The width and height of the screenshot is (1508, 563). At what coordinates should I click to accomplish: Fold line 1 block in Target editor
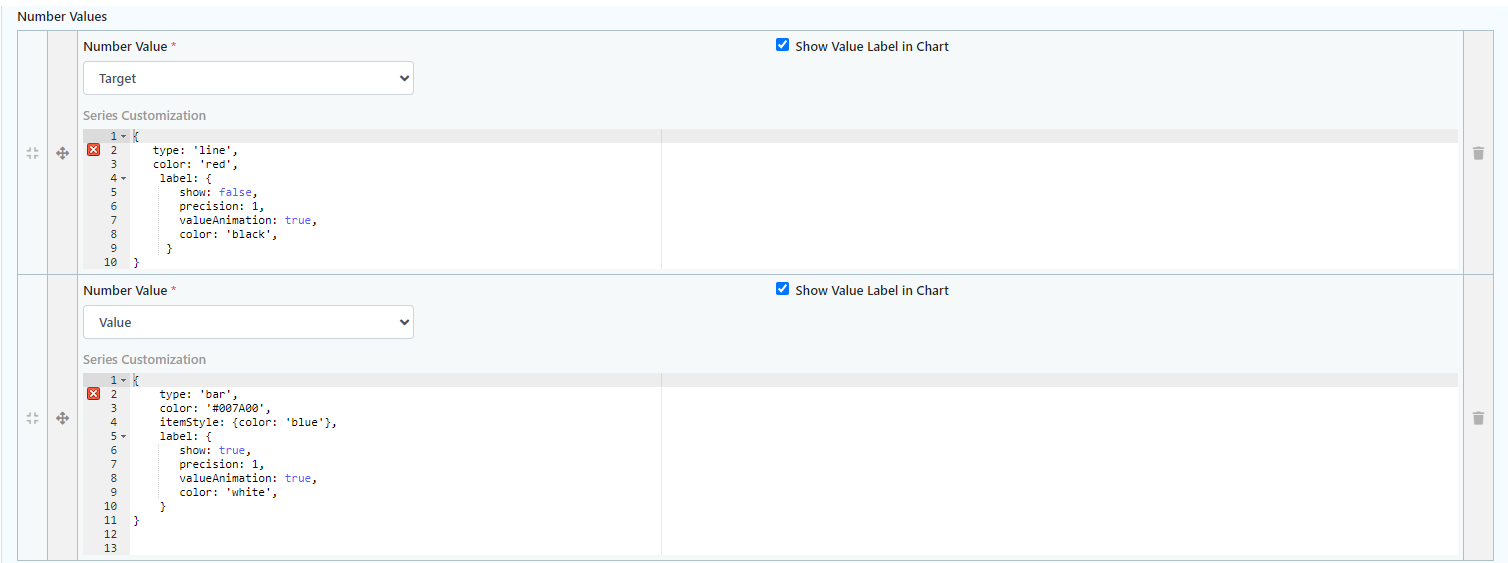pos(124,136)
